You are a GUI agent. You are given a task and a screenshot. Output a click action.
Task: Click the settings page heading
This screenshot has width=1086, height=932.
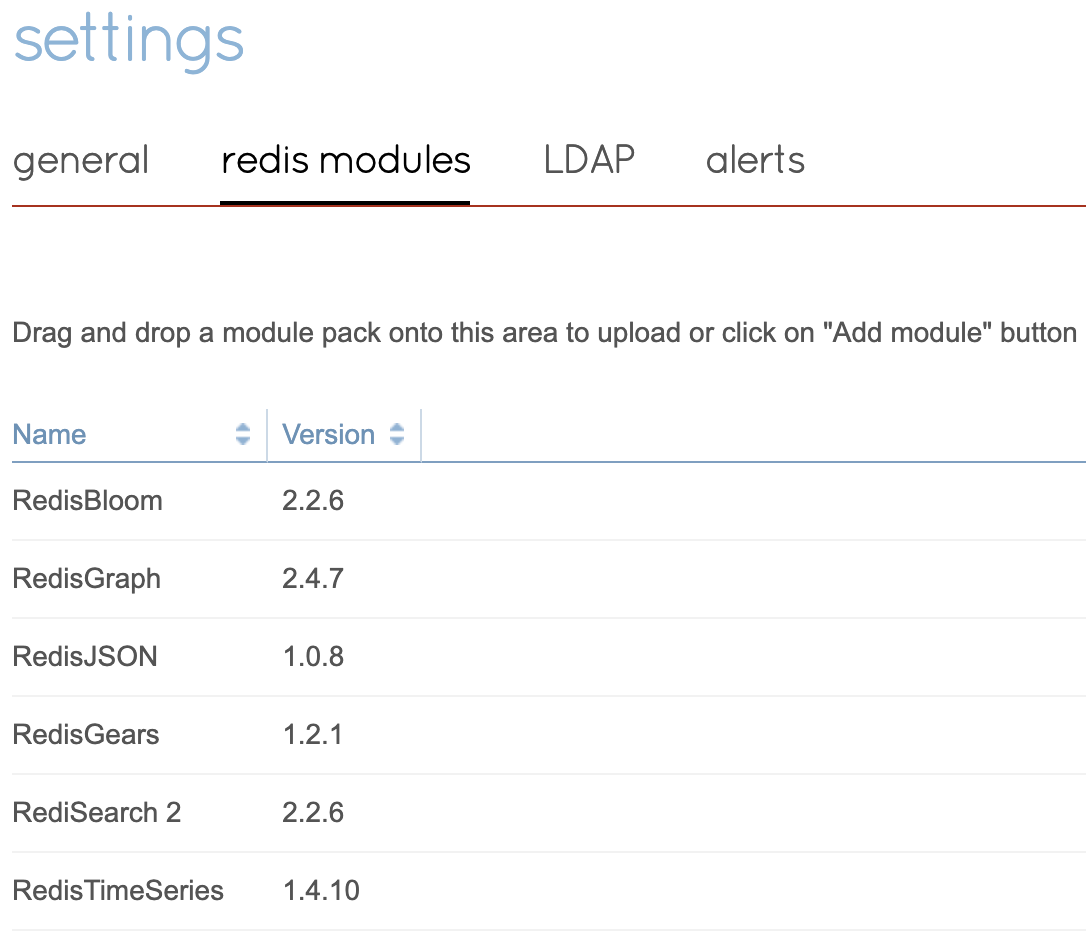pos(129,42)
